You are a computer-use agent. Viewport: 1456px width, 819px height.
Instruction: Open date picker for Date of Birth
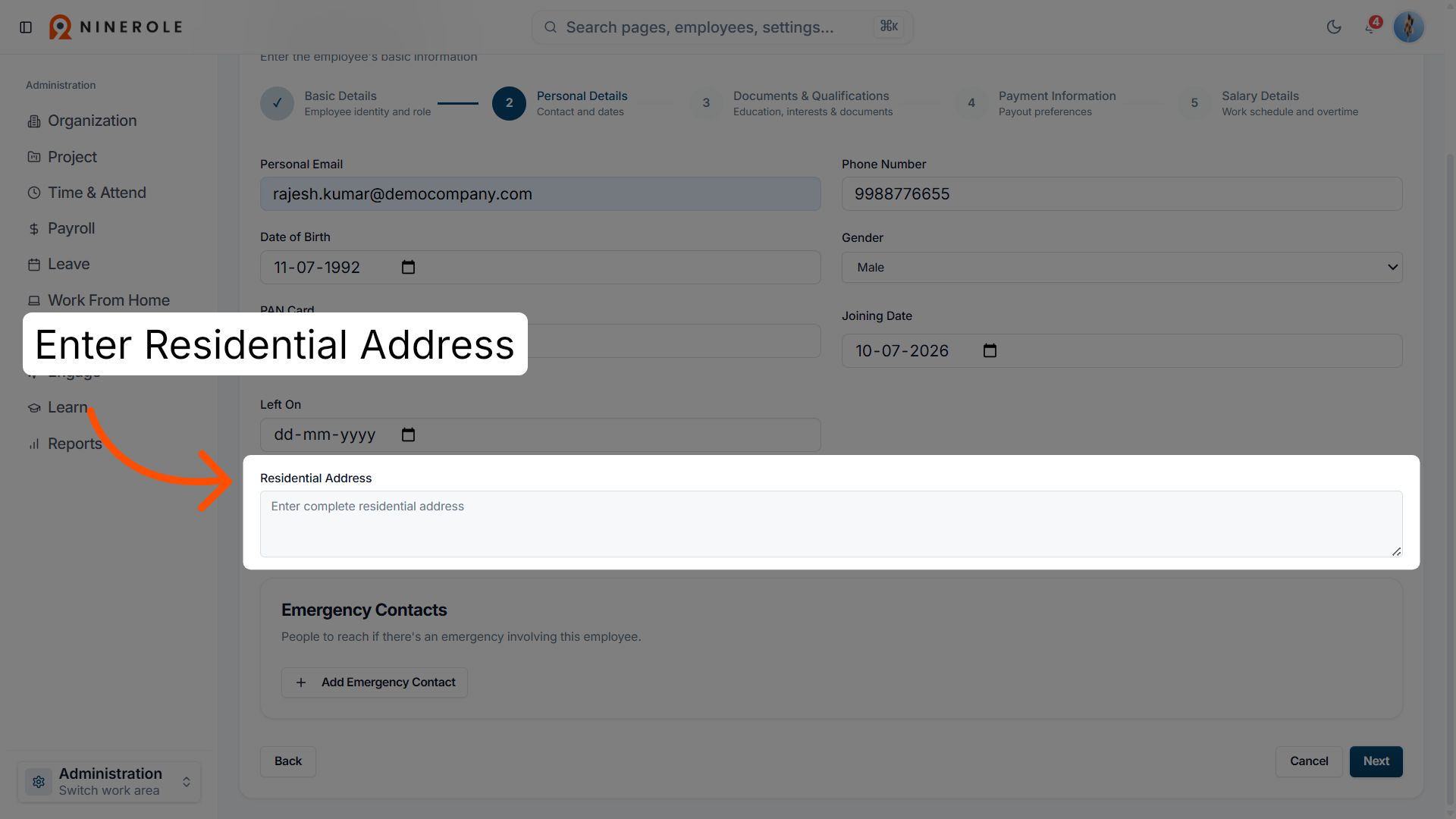coord(408,268)
